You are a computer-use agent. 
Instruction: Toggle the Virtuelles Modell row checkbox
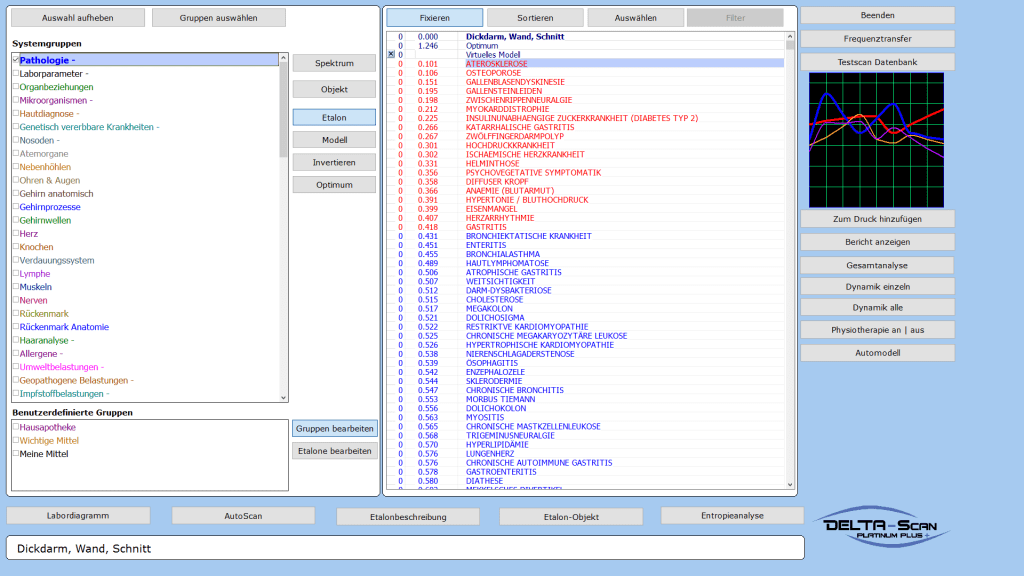click(x=391, y=54)
